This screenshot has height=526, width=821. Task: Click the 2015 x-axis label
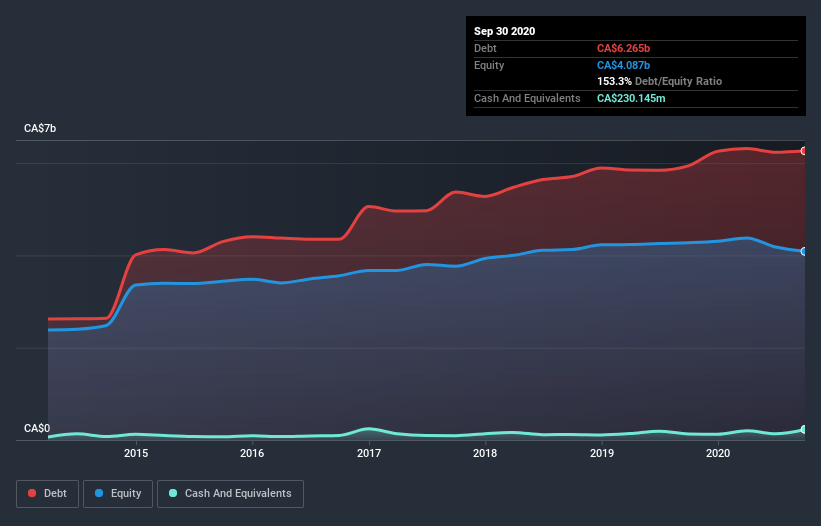pyautogui.click(x=136, y=453)
